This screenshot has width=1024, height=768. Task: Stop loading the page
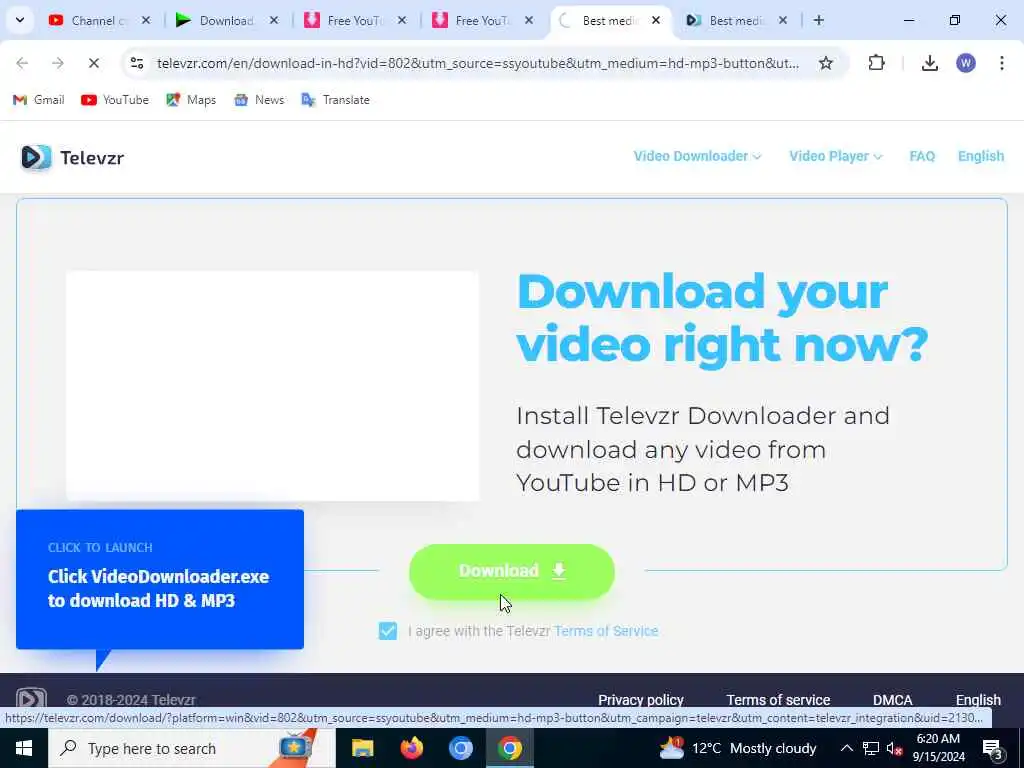pos(93,63)
